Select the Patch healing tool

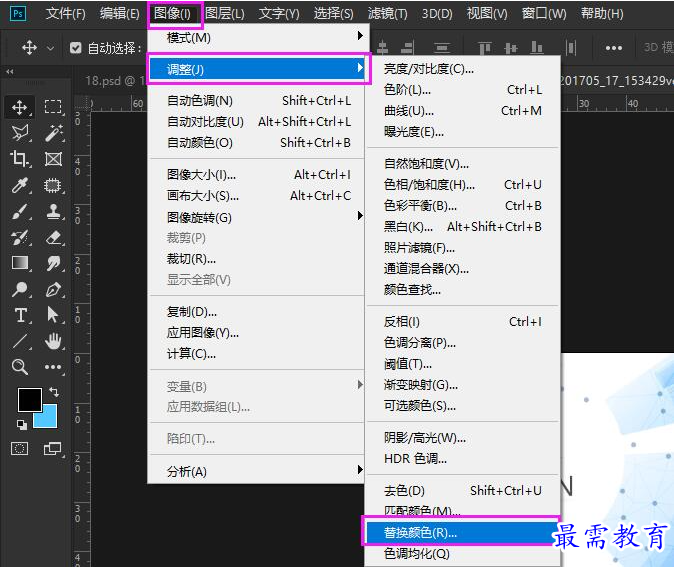tap(53, 185)
